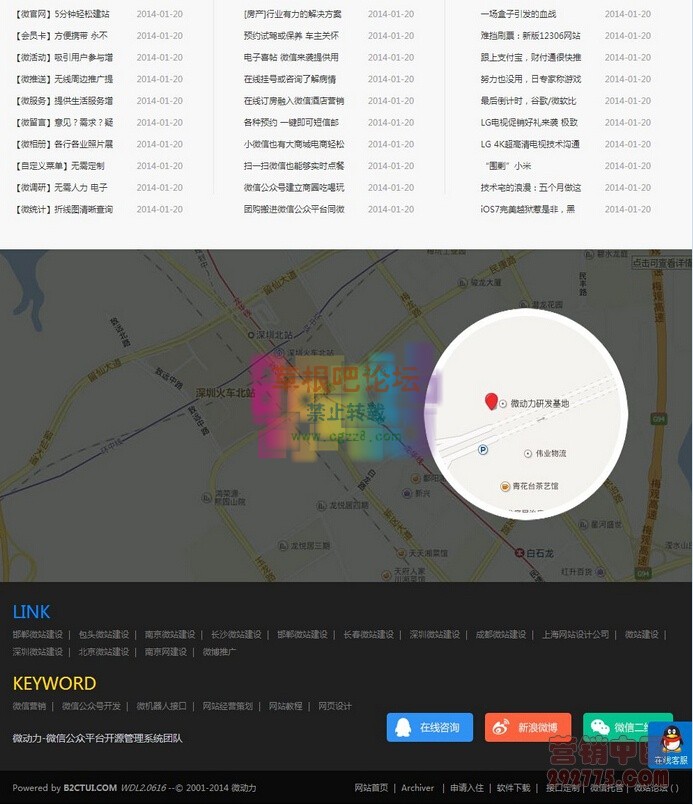Open the floating 在线客服 QQ widget
Screen dimensions: 693x805
671,745
